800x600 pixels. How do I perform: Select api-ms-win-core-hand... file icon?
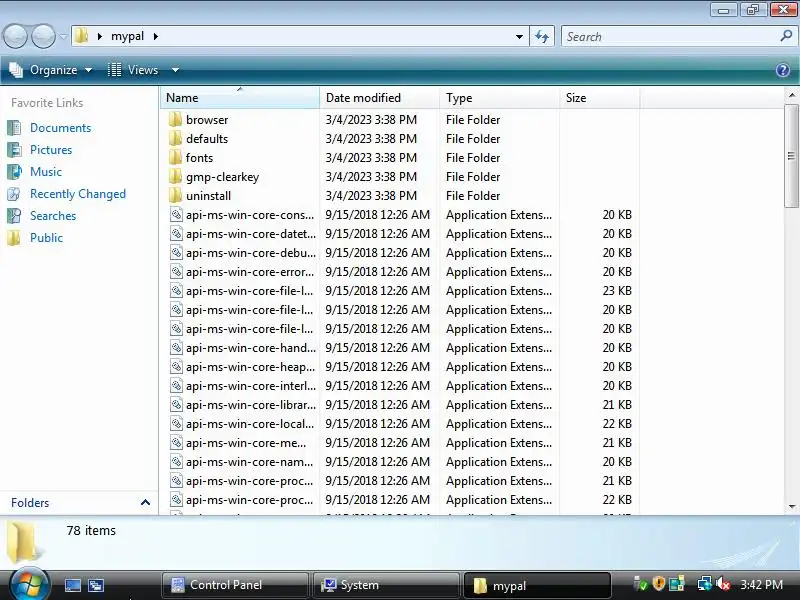click(x=176, y=347)
